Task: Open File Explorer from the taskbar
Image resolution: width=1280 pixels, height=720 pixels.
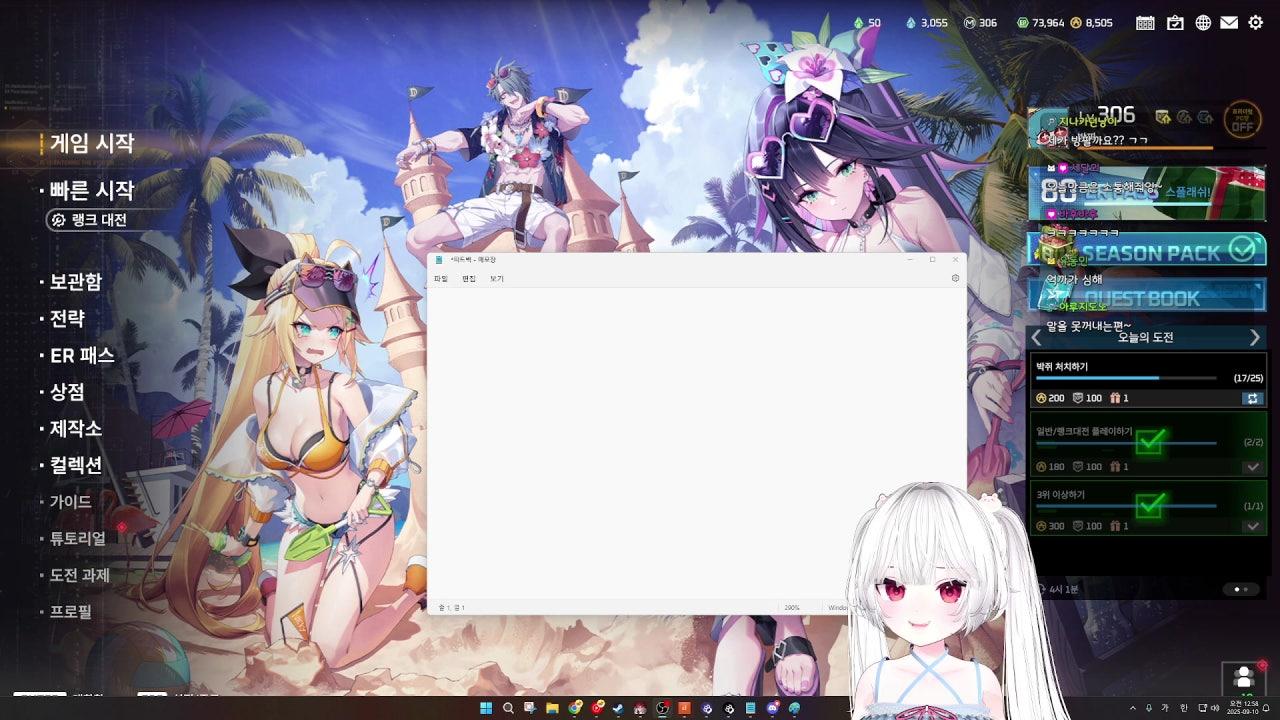Action: pos(552,708)
